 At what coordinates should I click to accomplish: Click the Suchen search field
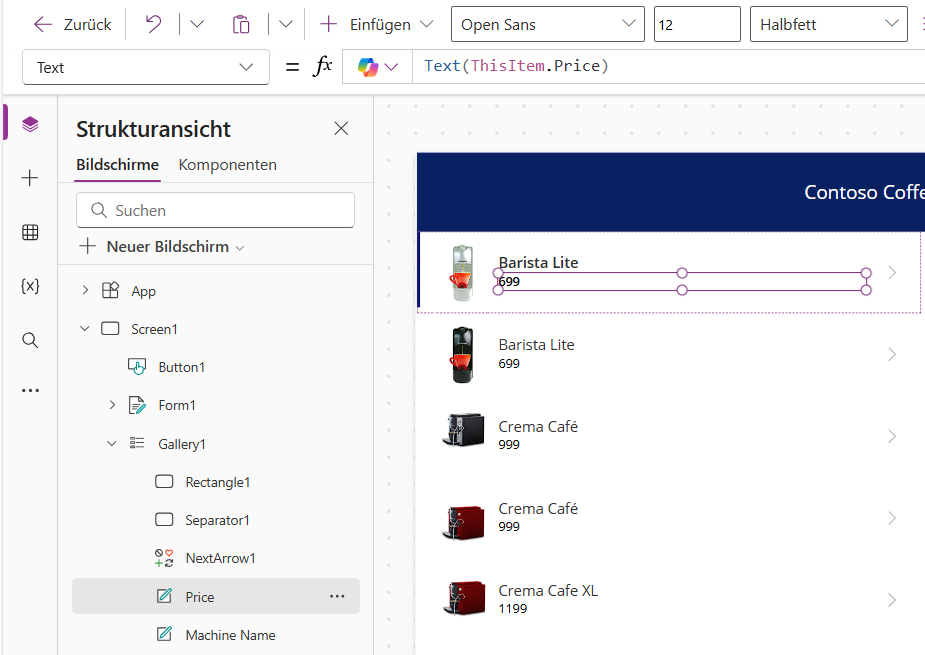pos(215,210)
